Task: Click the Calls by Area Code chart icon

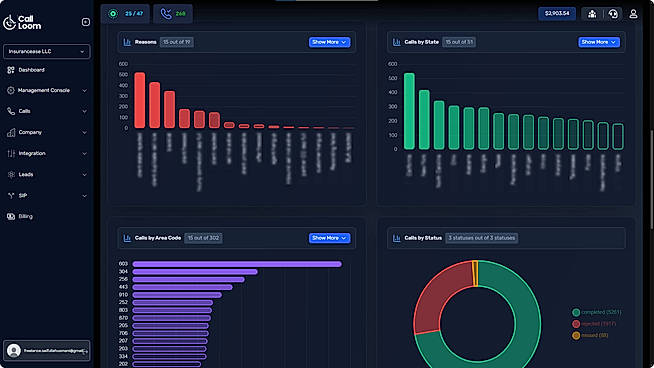Action: 127,238
